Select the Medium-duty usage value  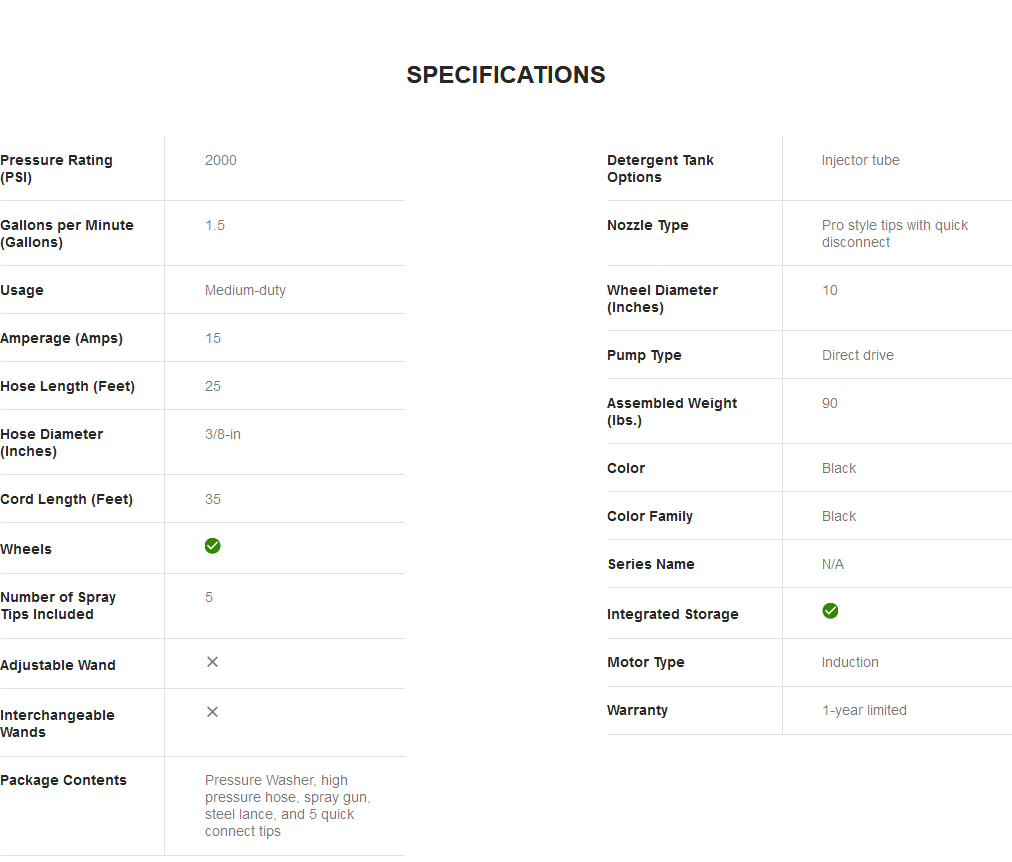(245, 290)
